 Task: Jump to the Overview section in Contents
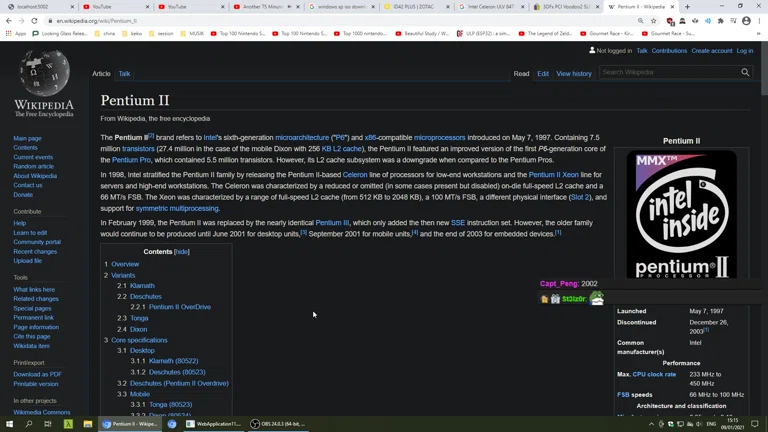pos(125,264)
